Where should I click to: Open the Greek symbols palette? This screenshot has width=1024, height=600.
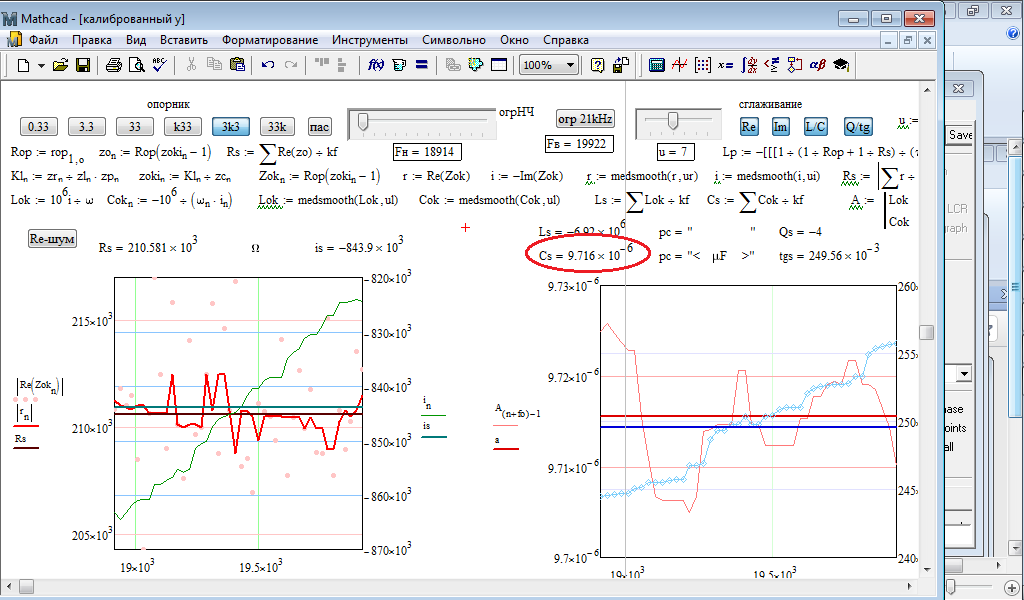pos(817,65)
